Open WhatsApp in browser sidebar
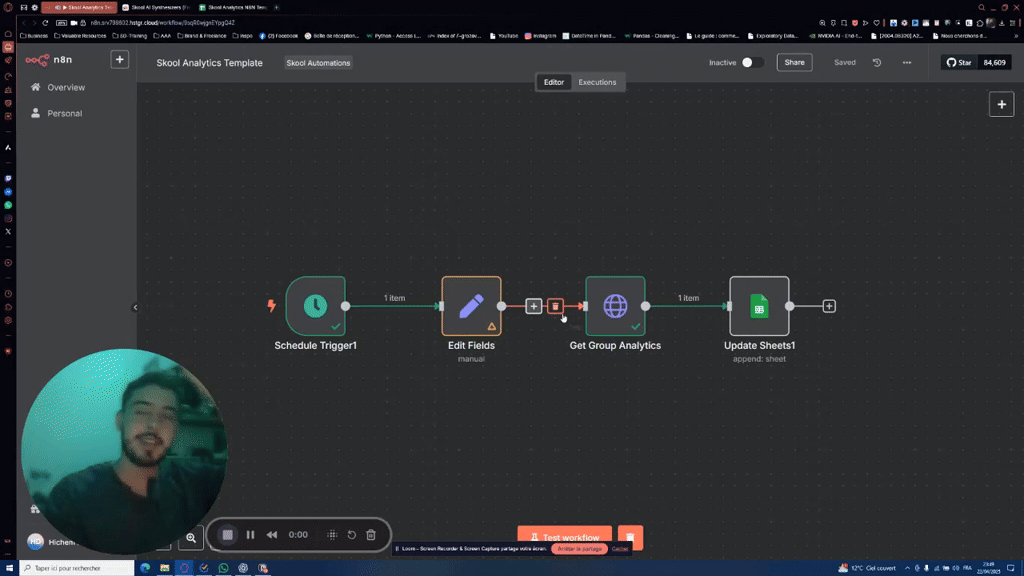The height and width of the screenshot is (576, 1024). point(8,205)
